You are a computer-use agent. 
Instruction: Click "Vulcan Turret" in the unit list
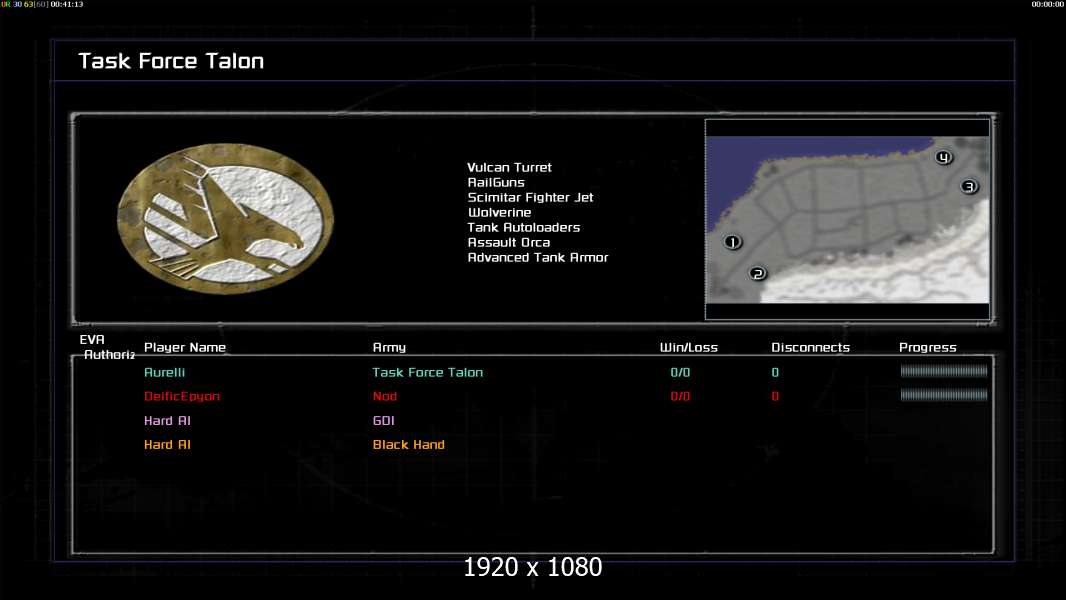click(x=509, y=167)
